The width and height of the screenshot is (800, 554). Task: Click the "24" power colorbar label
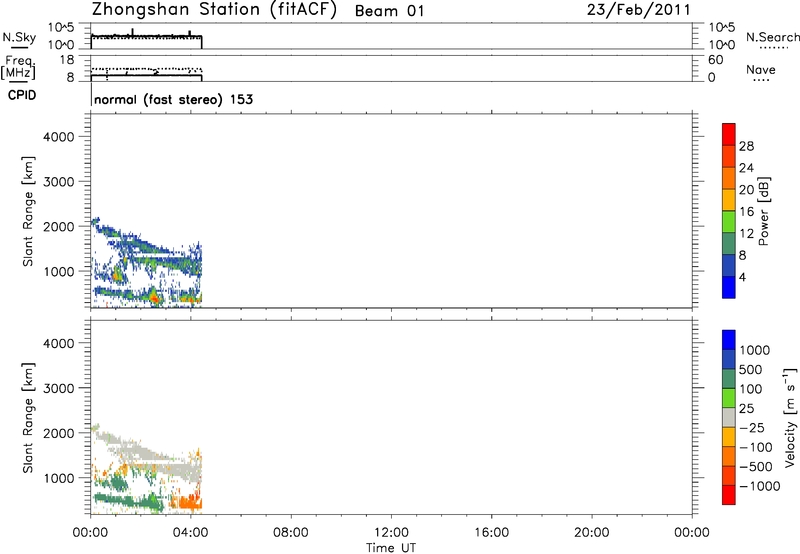coord(746,168)
